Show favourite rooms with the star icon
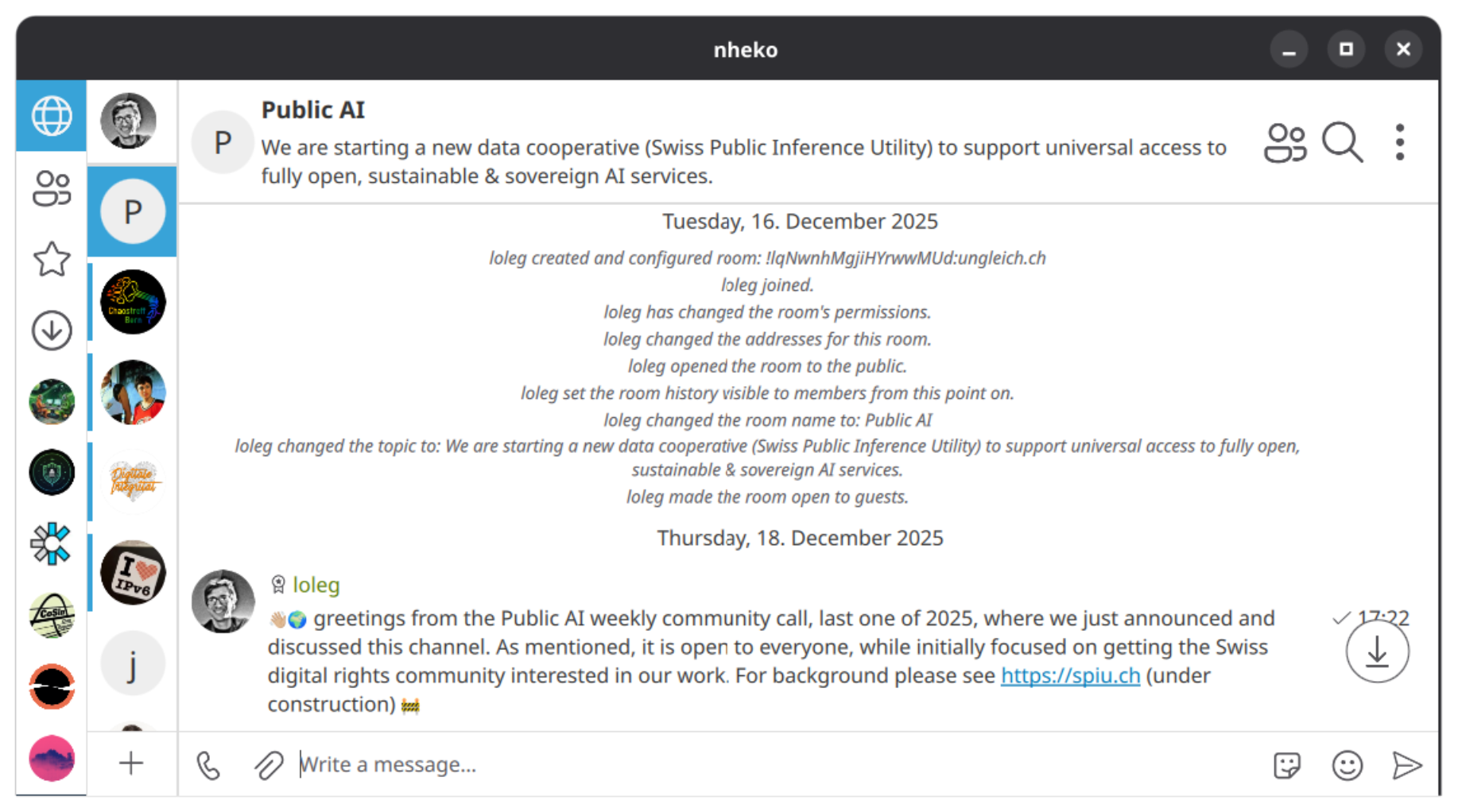The width and height of the screenshot is (1458, 812). point(52,259)
